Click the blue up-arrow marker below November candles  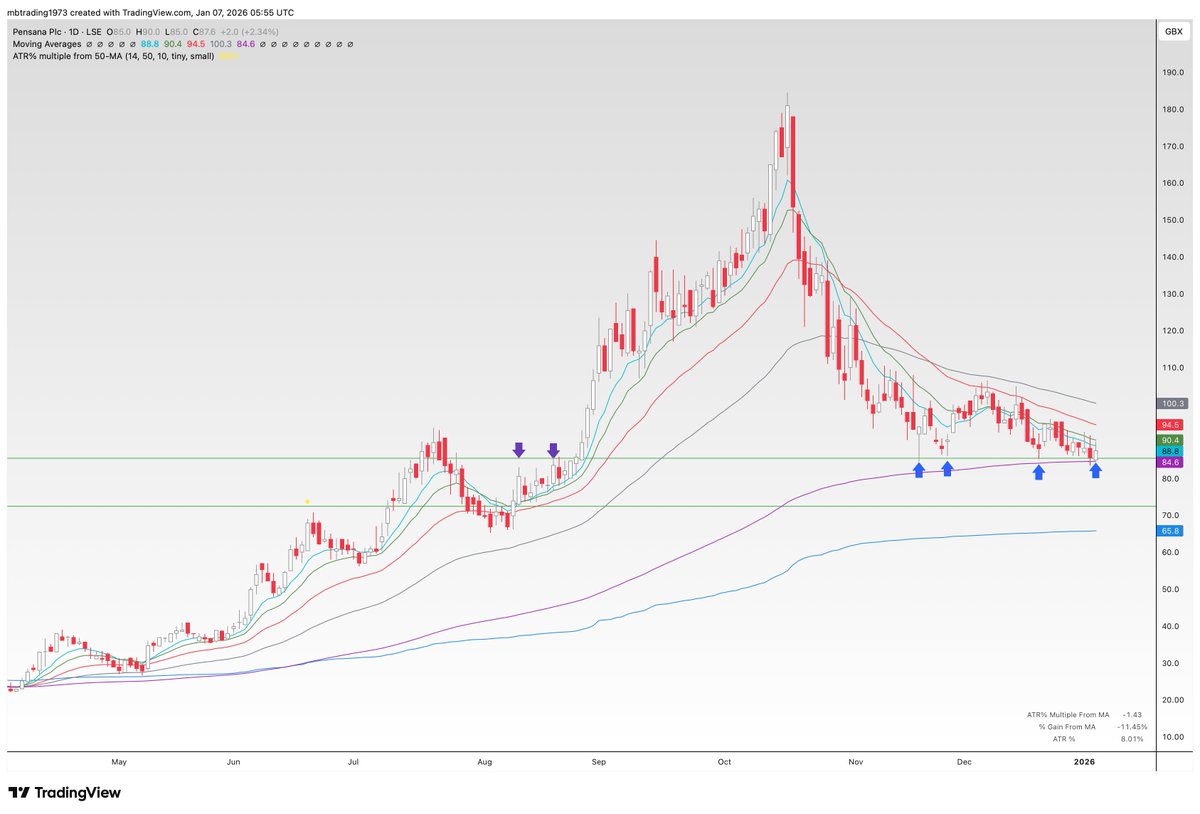click(919, 471)
